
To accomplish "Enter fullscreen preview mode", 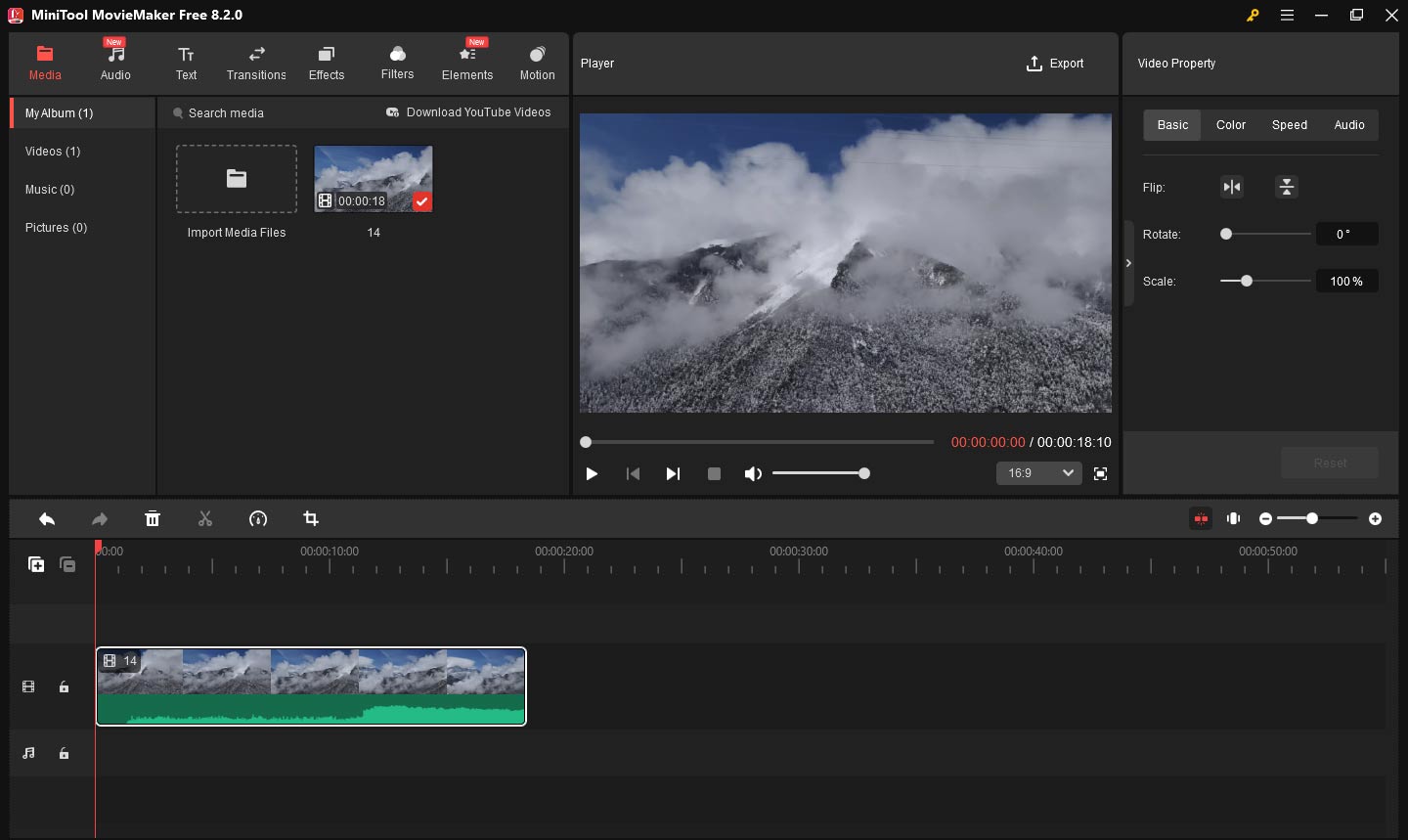I will (x=1101, y=473).
